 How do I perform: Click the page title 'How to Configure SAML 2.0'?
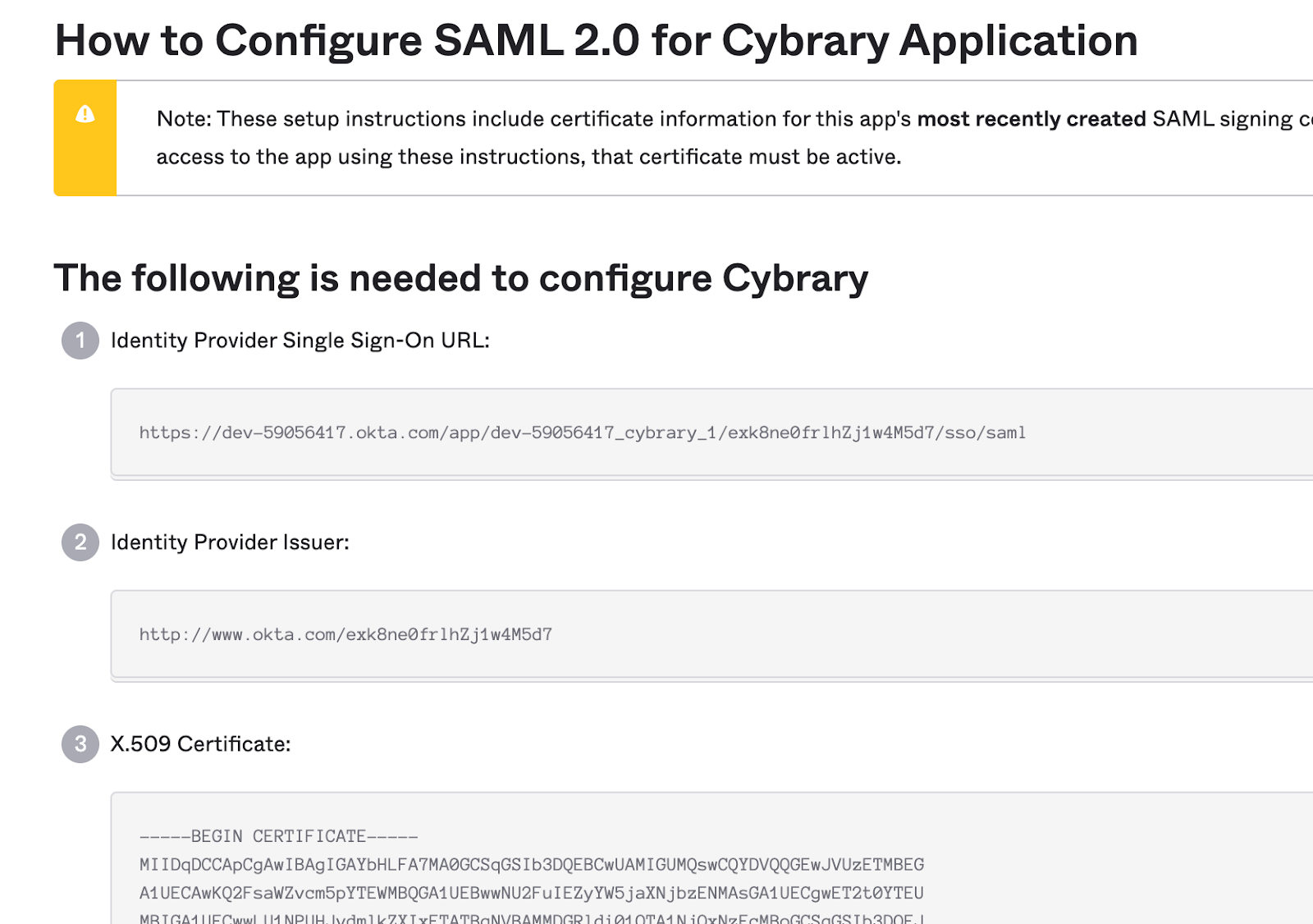click(x=596, y=40)
